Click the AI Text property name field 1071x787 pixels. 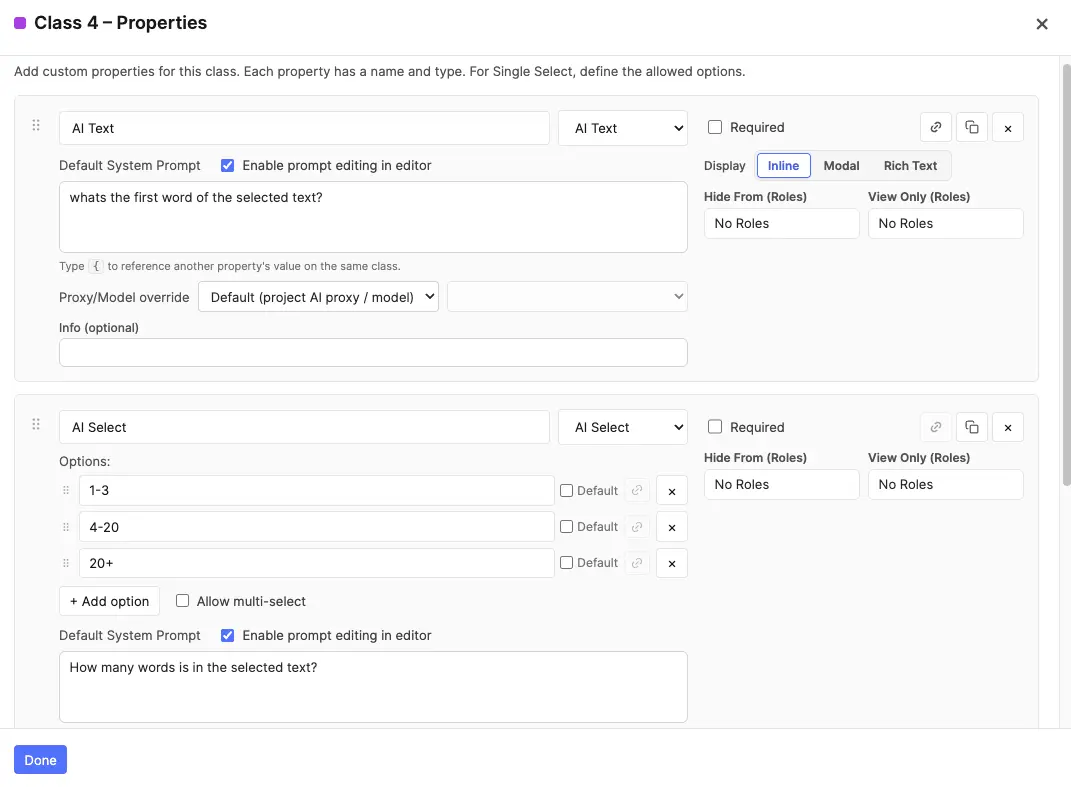(304, 128)
